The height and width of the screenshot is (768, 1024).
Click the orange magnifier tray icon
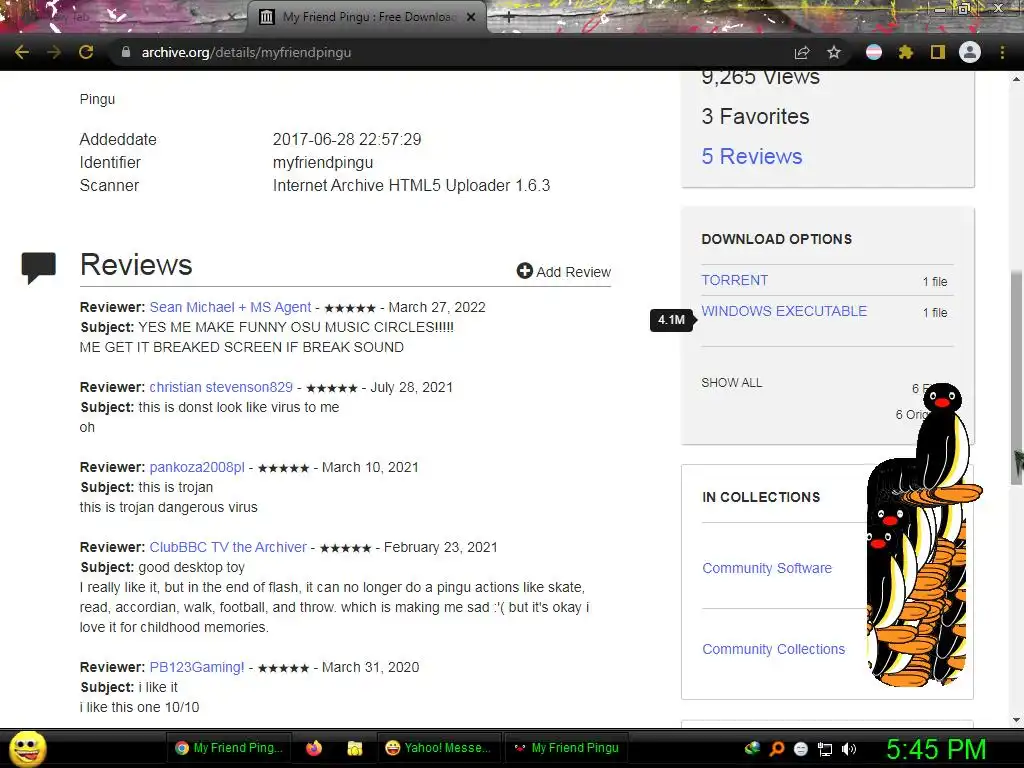(777, 748)
